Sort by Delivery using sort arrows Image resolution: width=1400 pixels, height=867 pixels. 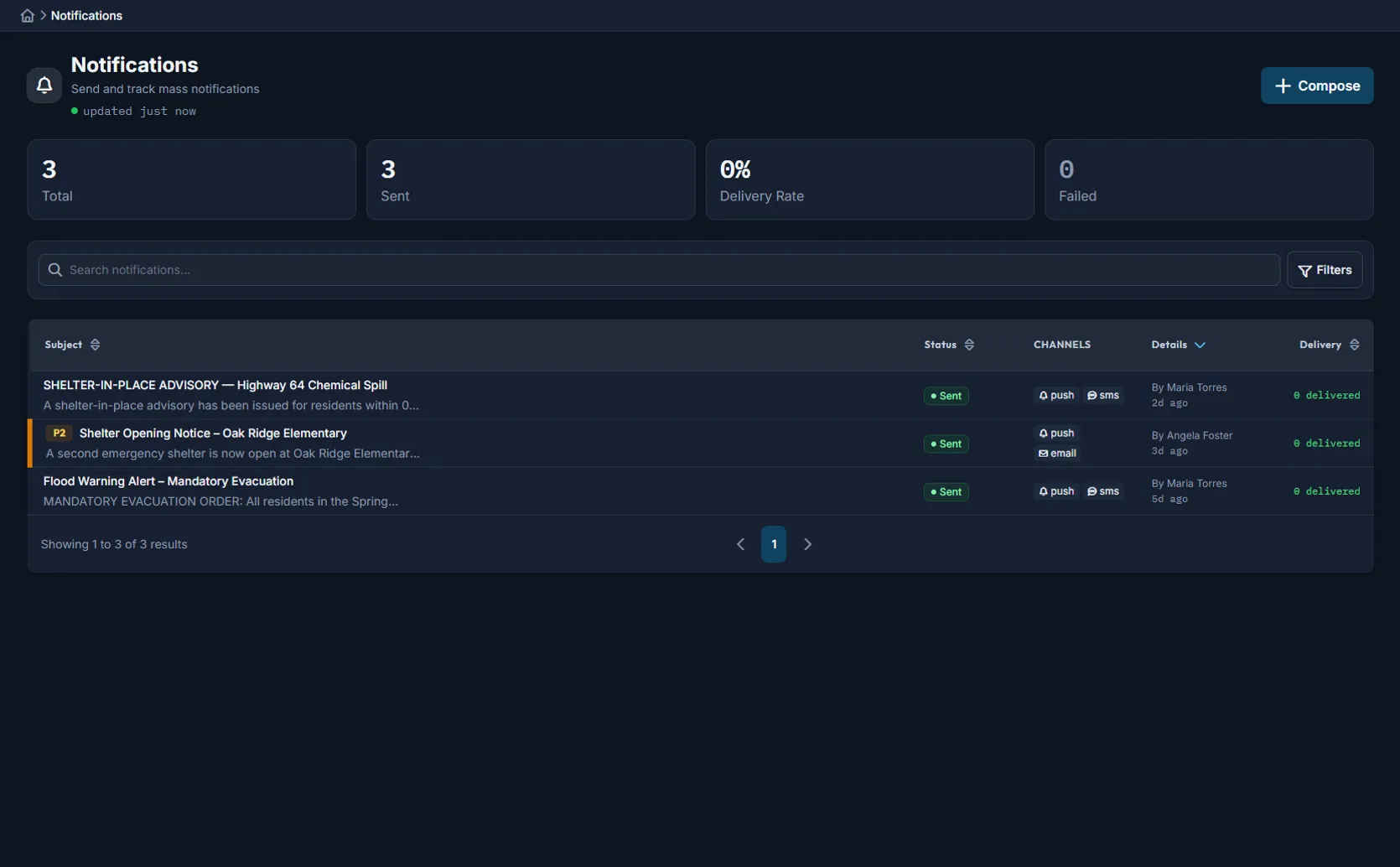tap(1354, 345)
